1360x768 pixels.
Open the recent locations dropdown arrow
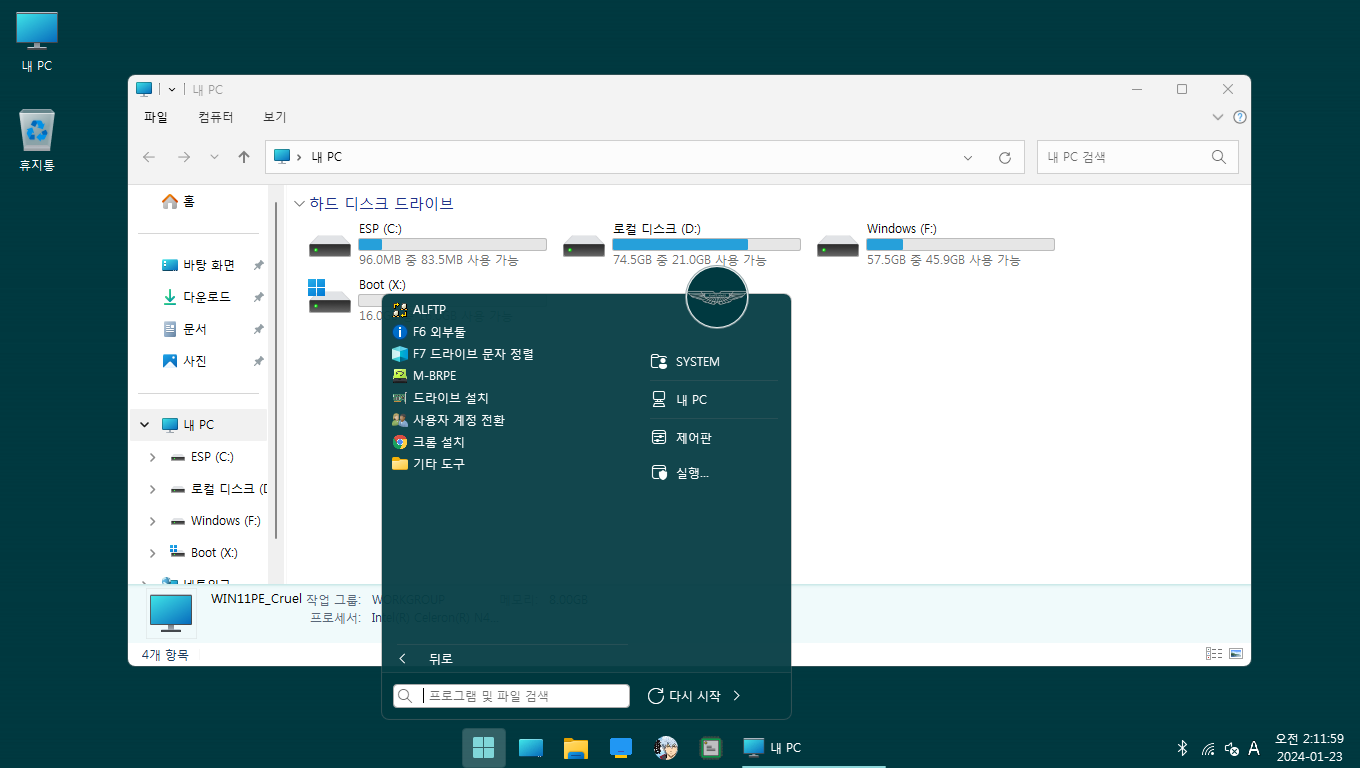pos(214,157)
